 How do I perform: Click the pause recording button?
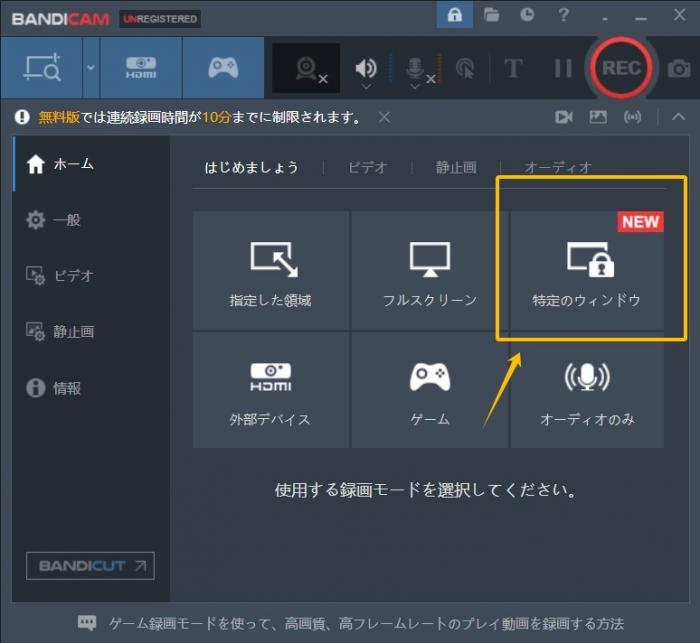tap(562, 68)
